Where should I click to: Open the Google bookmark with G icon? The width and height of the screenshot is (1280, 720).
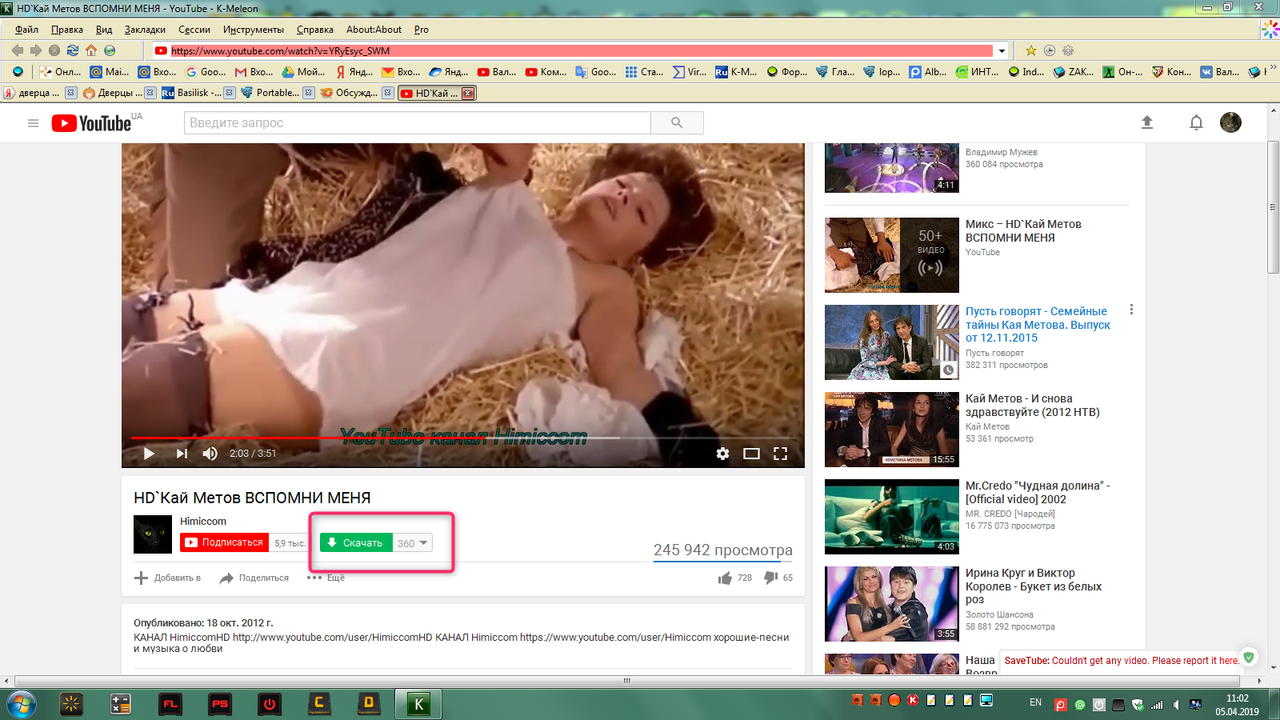click(x=207, y=72)
